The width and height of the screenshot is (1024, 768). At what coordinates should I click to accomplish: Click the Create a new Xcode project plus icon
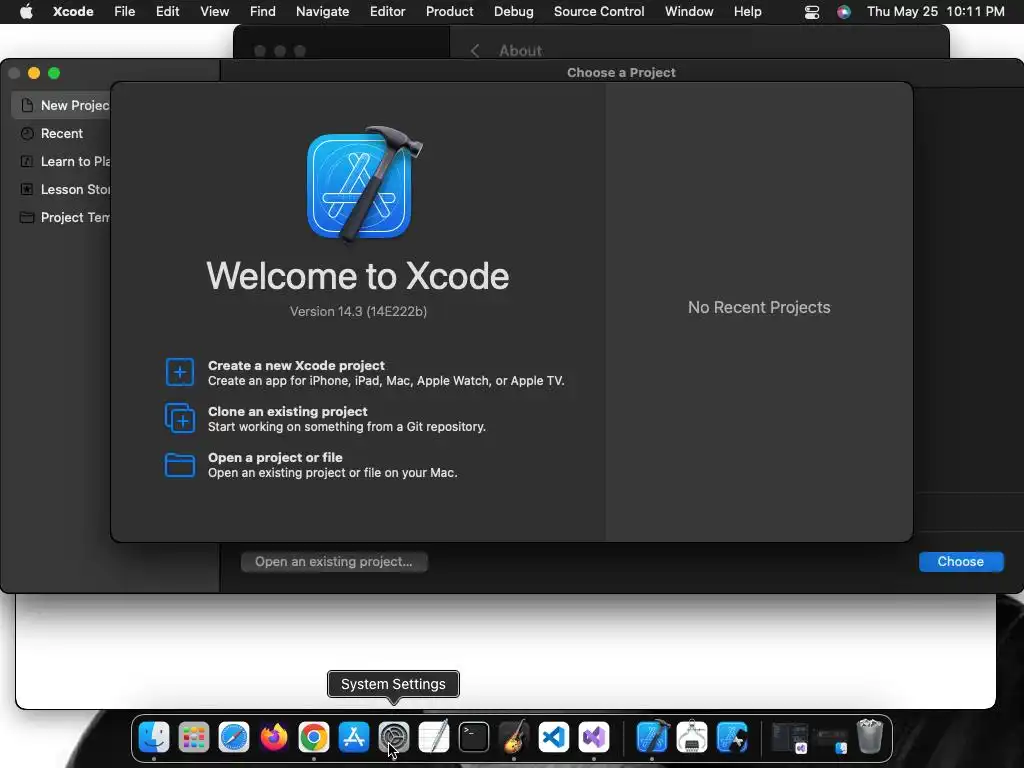(x=180, y=372)
